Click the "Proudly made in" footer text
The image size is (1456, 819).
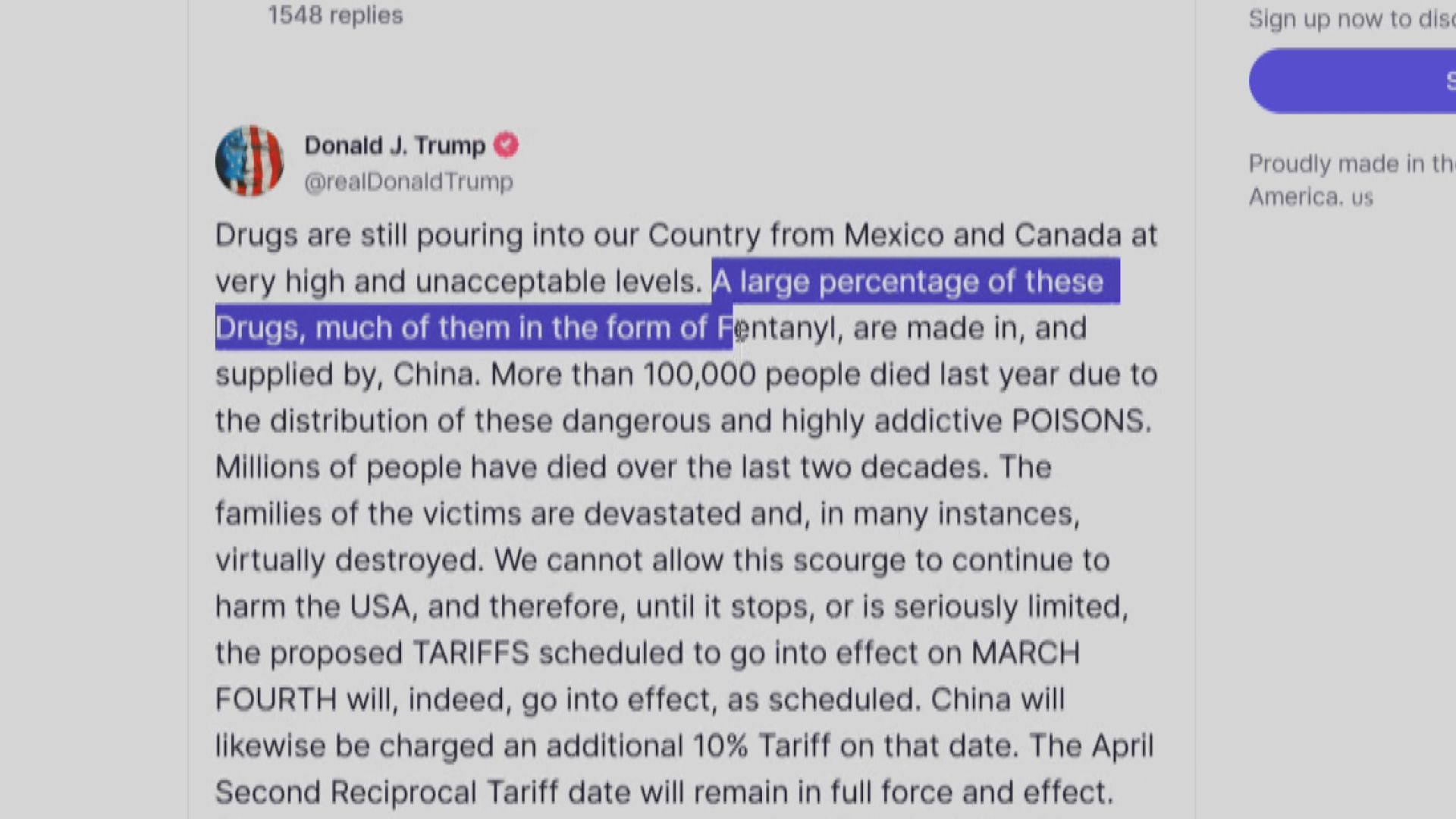pos(1350,164)
